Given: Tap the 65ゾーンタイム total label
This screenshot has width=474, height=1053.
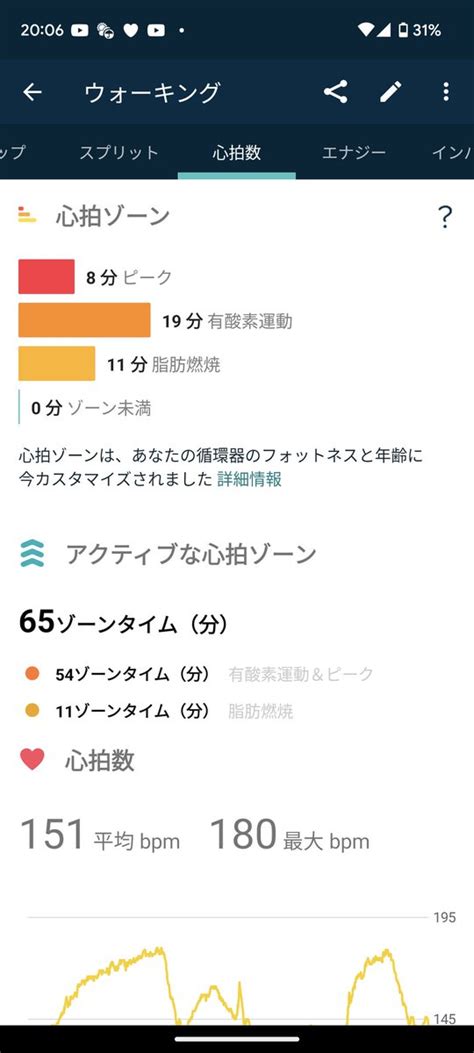Looking at the screenshot, I should (x=123, y=623).
